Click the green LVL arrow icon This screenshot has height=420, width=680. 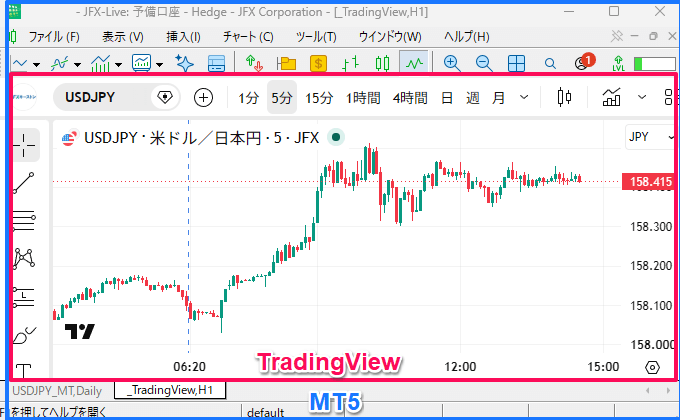click(618, 63)
